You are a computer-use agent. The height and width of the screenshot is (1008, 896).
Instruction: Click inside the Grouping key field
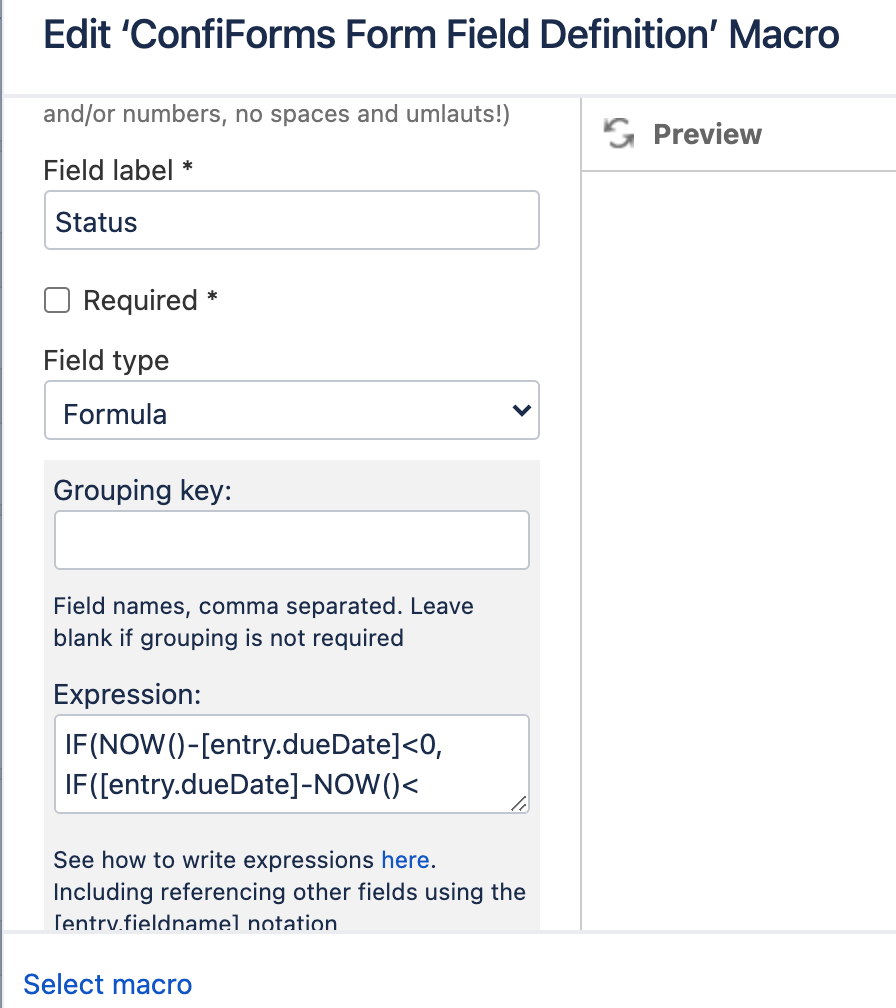pos(292,540)
